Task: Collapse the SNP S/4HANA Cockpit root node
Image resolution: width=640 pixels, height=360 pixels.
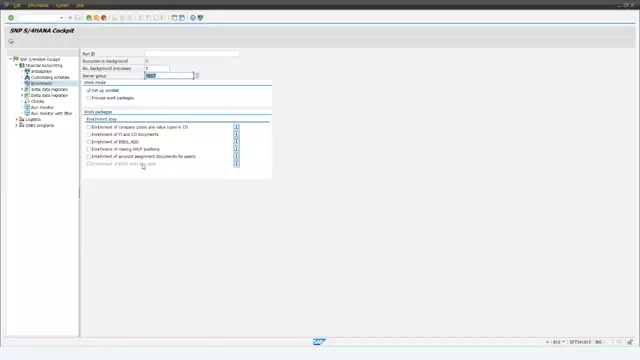Action: (x=11, y=59)
